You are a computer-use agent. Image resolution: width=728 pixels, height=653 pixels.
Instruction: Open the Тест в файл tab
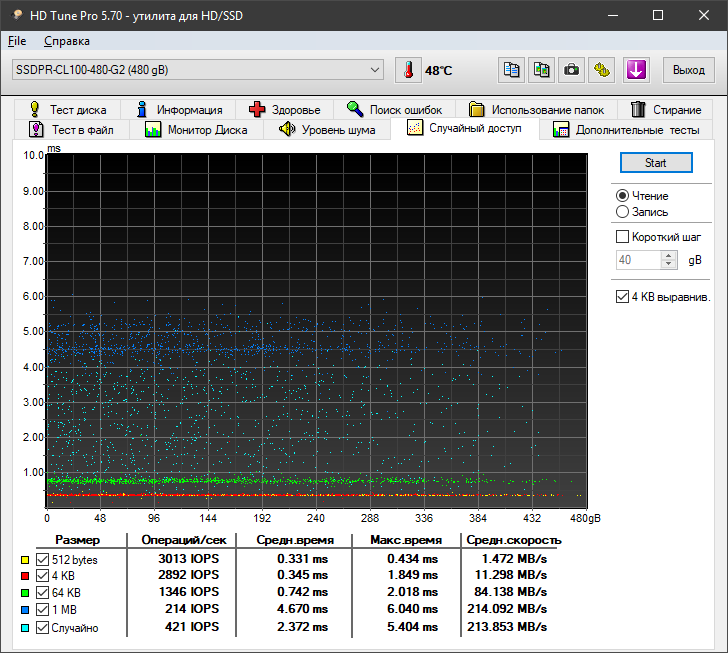(x=72, y=130)
